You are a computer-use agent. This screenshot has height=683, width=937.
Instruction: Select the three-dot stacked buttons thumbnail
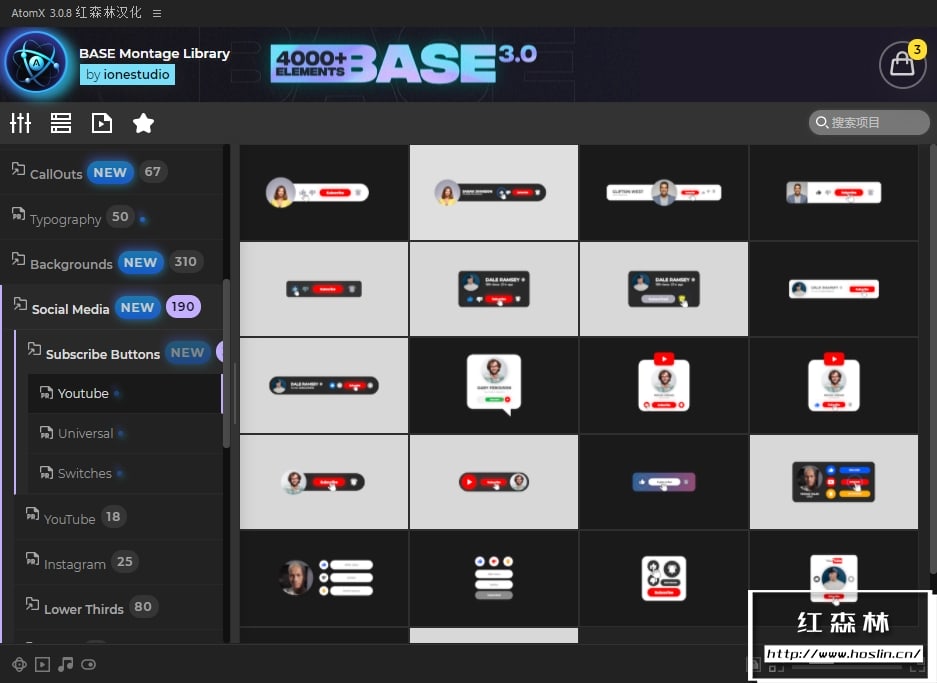pos(494,578)
